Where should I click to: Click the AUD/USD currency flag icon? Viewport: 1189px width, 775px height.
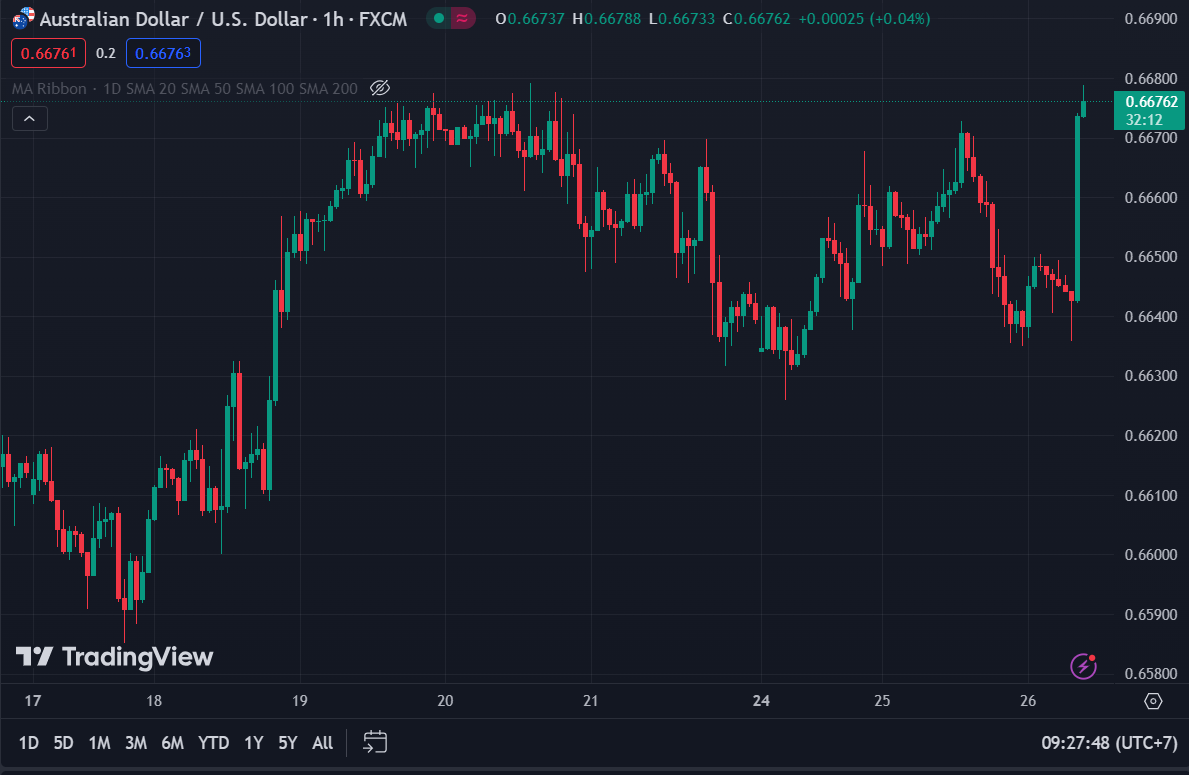[x=24, y=18]
